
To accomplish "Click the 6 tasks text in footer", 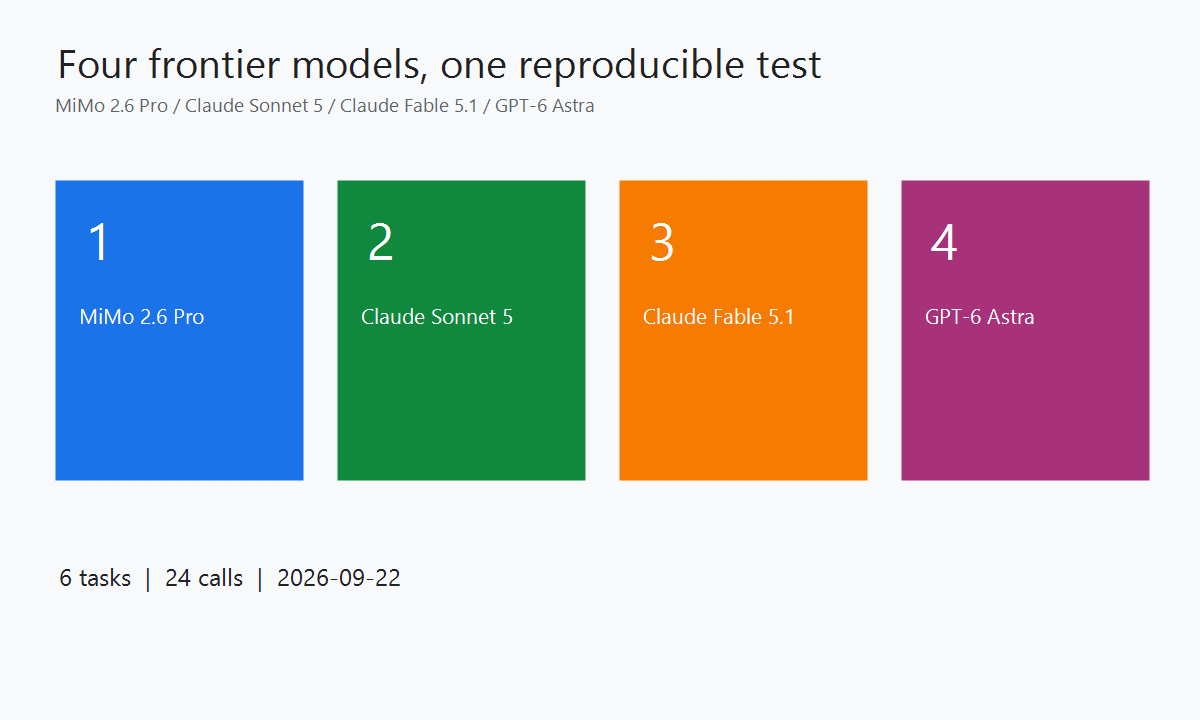I will [x=95, y=578].
